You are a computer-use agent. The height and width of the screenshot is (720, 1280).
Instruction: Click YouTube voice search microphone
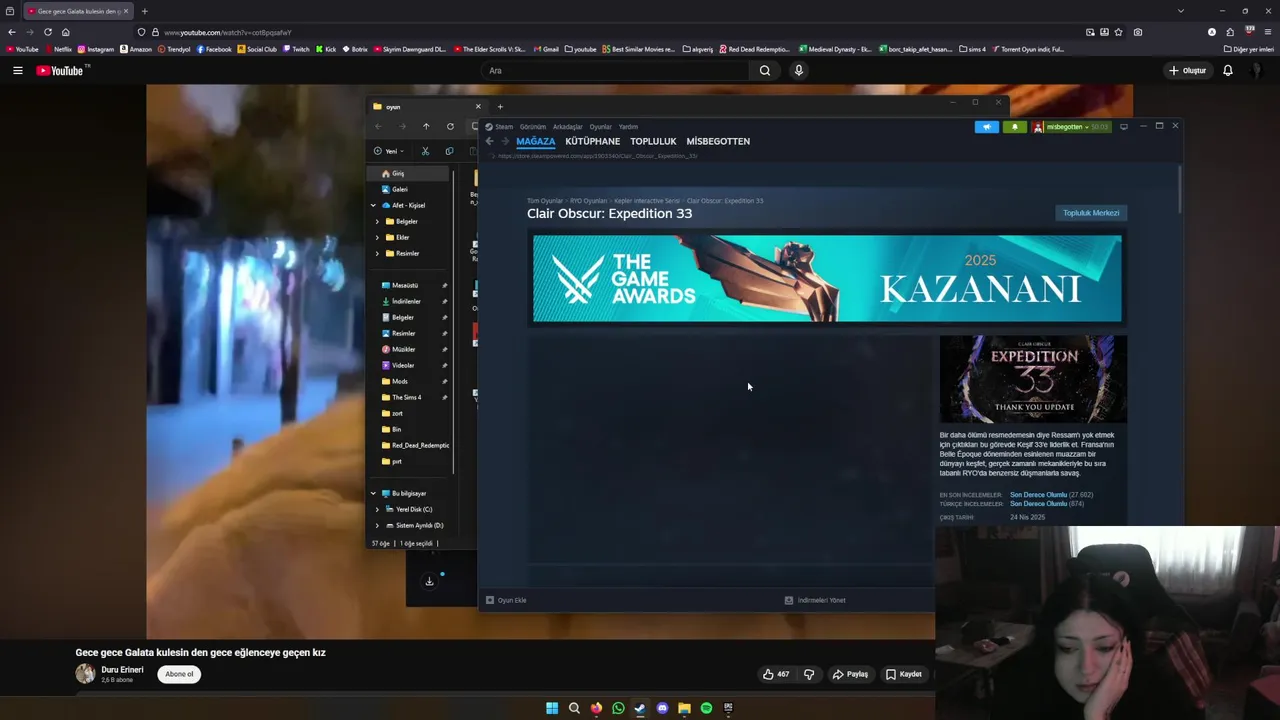798,70
